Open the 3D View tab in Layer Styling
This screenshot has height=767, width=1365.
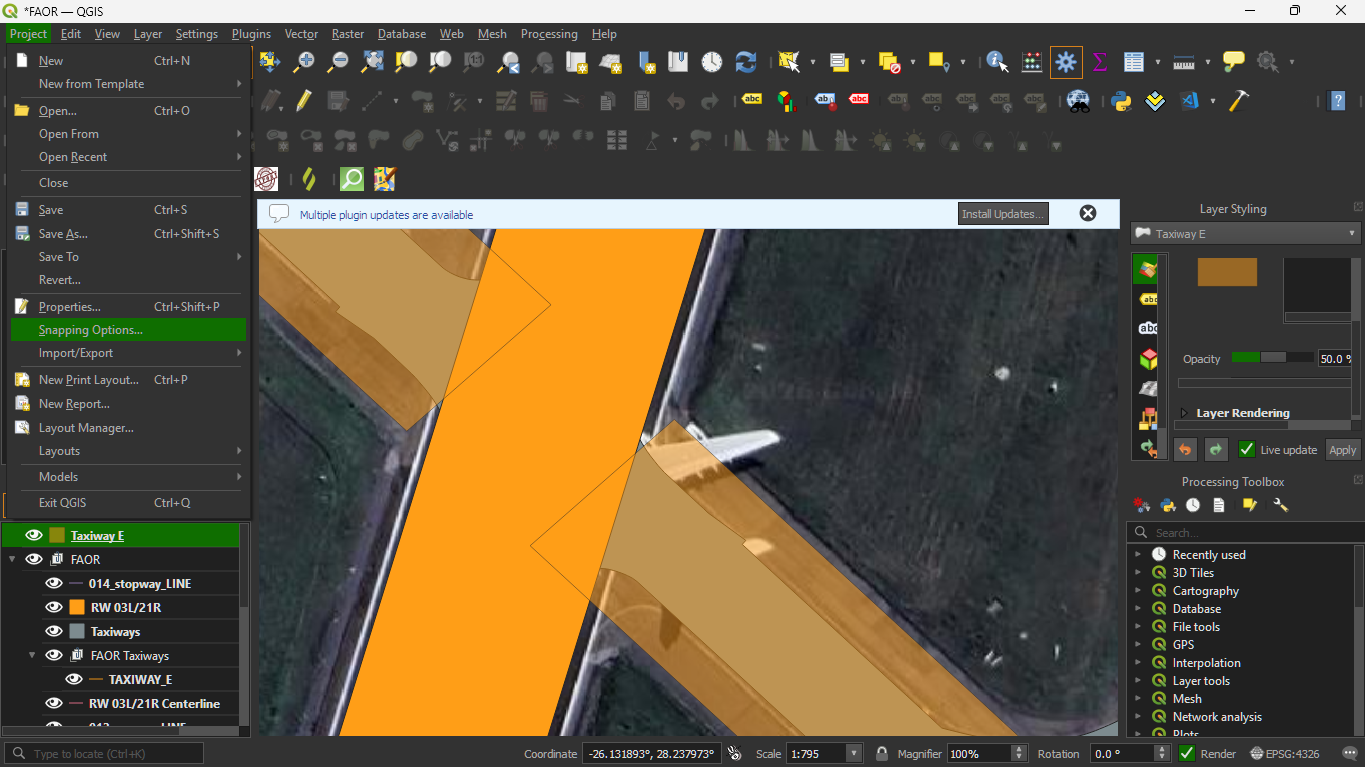(x=1148, y=359)
